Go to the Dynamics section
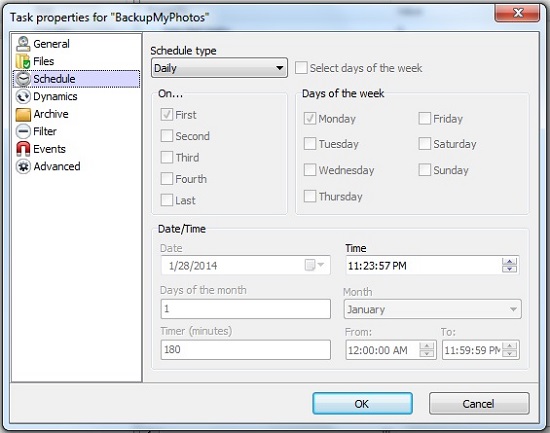 55,96
